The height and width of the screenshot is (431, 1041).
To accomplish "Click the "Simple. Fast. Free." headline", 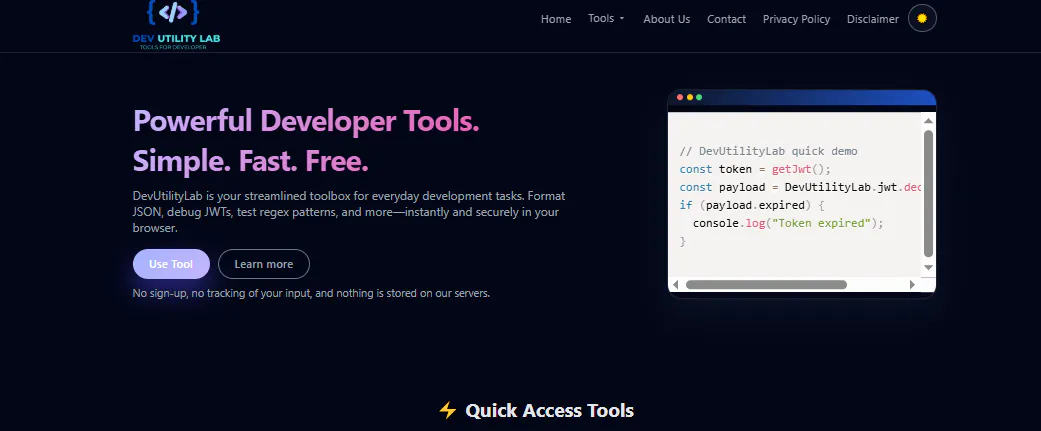I will 250,161.
